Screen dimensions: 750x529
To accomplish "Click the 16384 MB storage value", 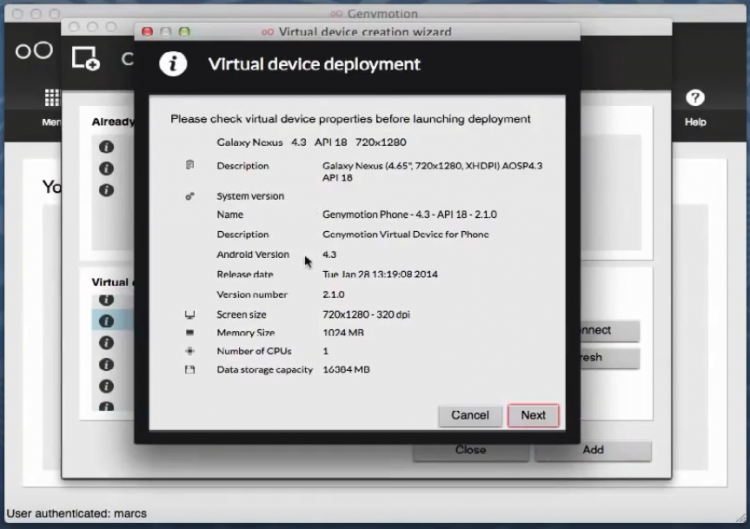I will tap(346, 369).
